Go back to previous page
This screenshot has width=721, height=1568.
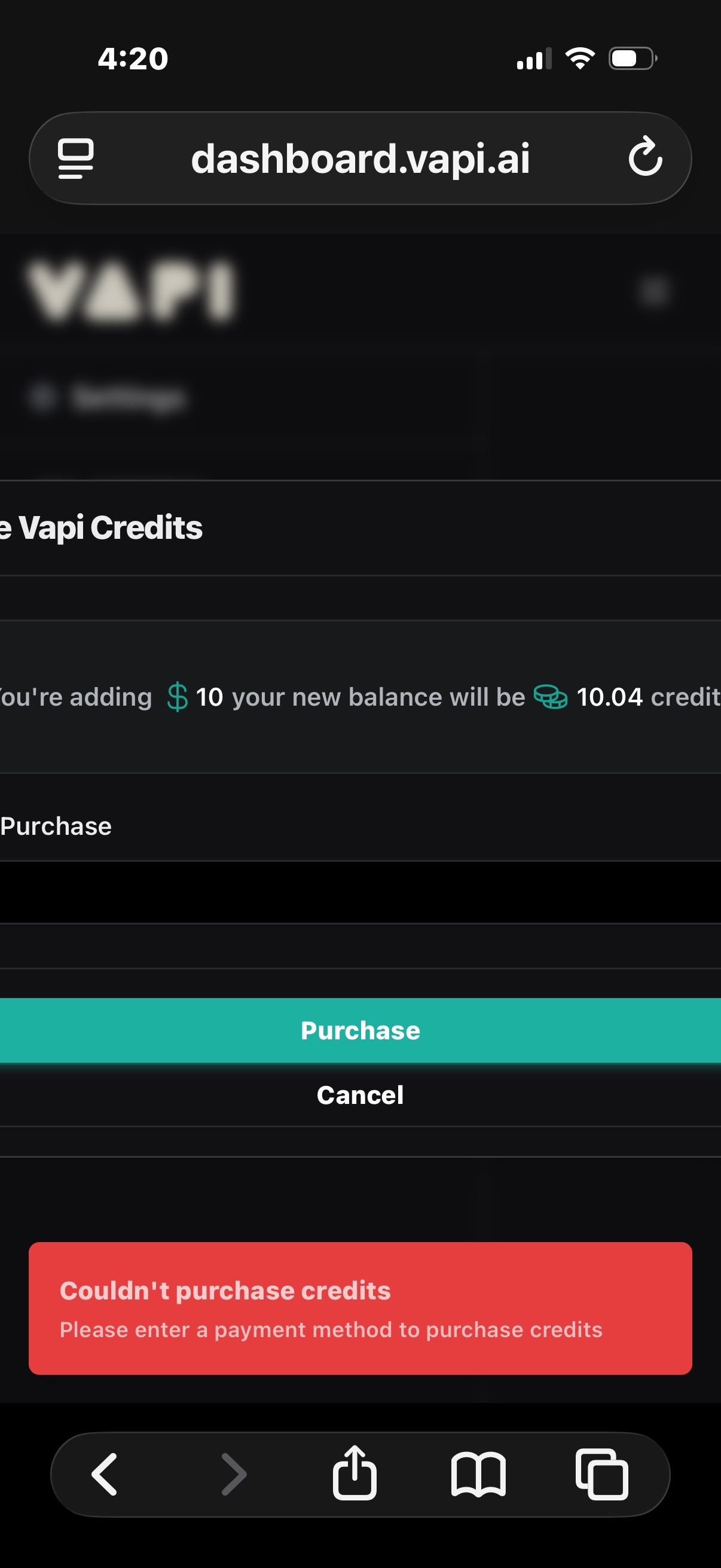(x=105, y=1474)
